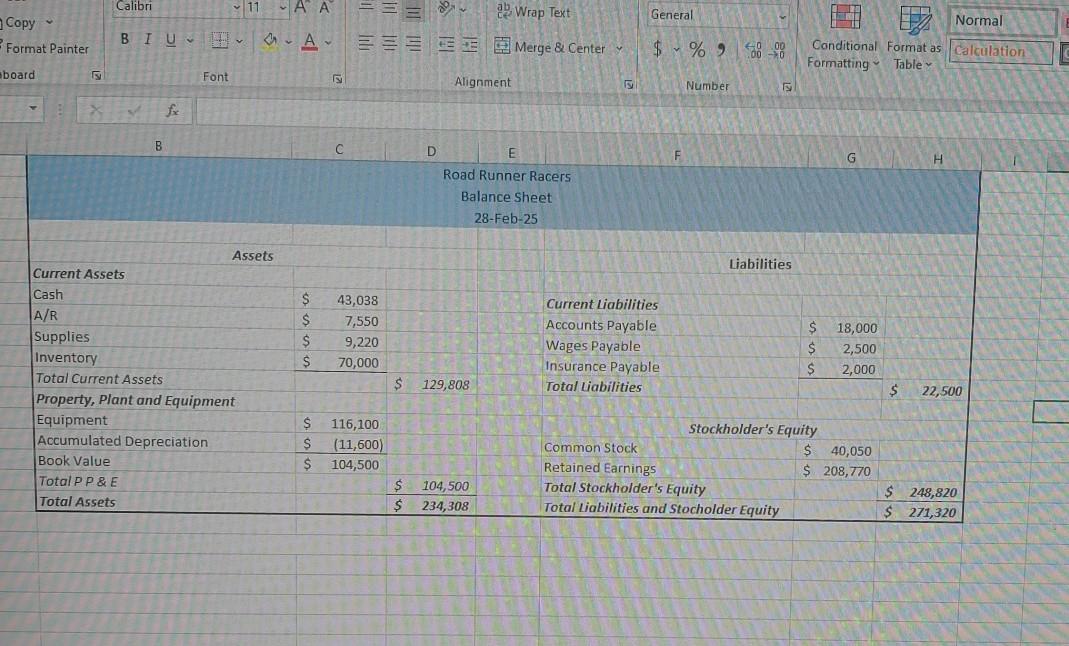Open the Clipboard pane launcher

(x=96, y=76)
